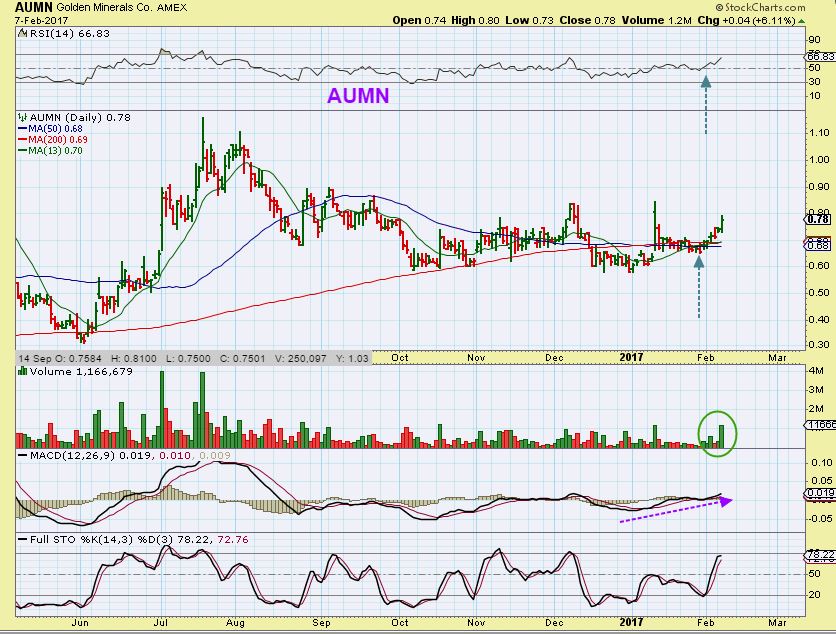Click the 0.60 price axis label
The height and width of the screenshot is (634, 836).
pyautogui.click(x=818, y=266)
